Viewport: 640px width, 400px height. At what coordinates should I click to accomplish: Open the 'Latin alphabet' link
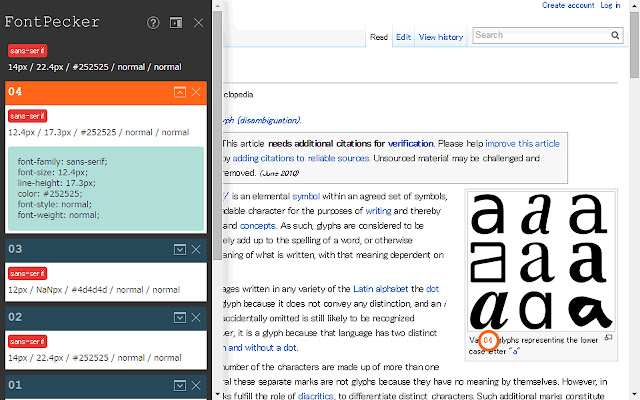point(380,289)
